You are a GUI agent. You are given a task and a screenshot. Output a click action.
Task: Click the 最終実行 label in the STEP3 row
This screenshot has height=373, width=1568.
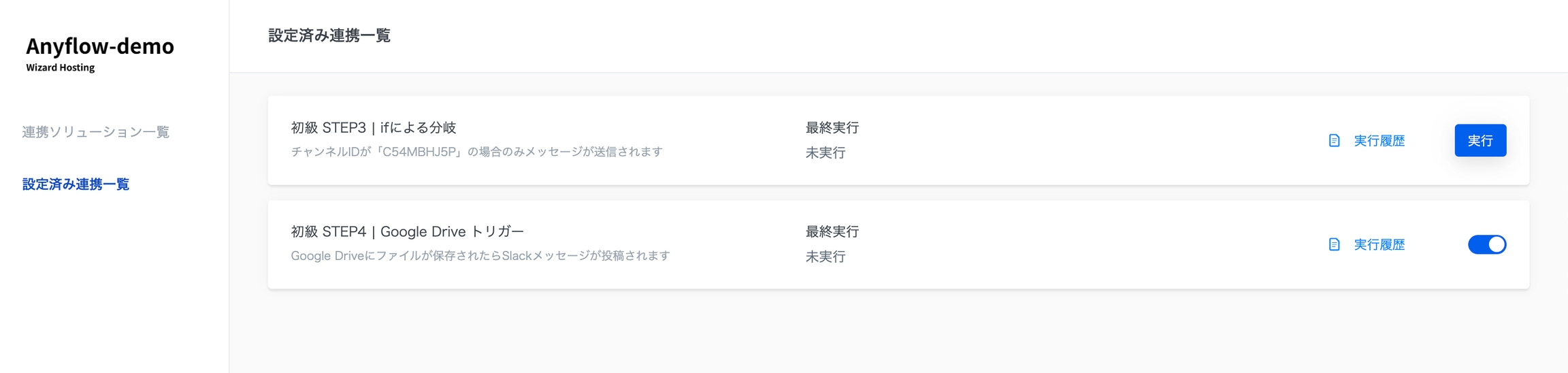tap(832, 127)
